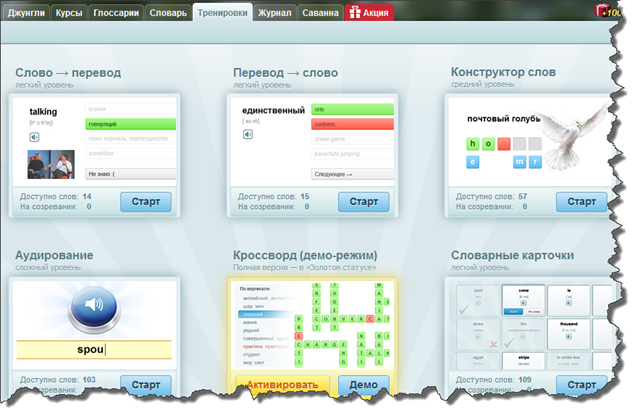Open the Джунгли tab
Image resolution: width=640 pixels, height=418 pixels.
click(x=27, y=12)
